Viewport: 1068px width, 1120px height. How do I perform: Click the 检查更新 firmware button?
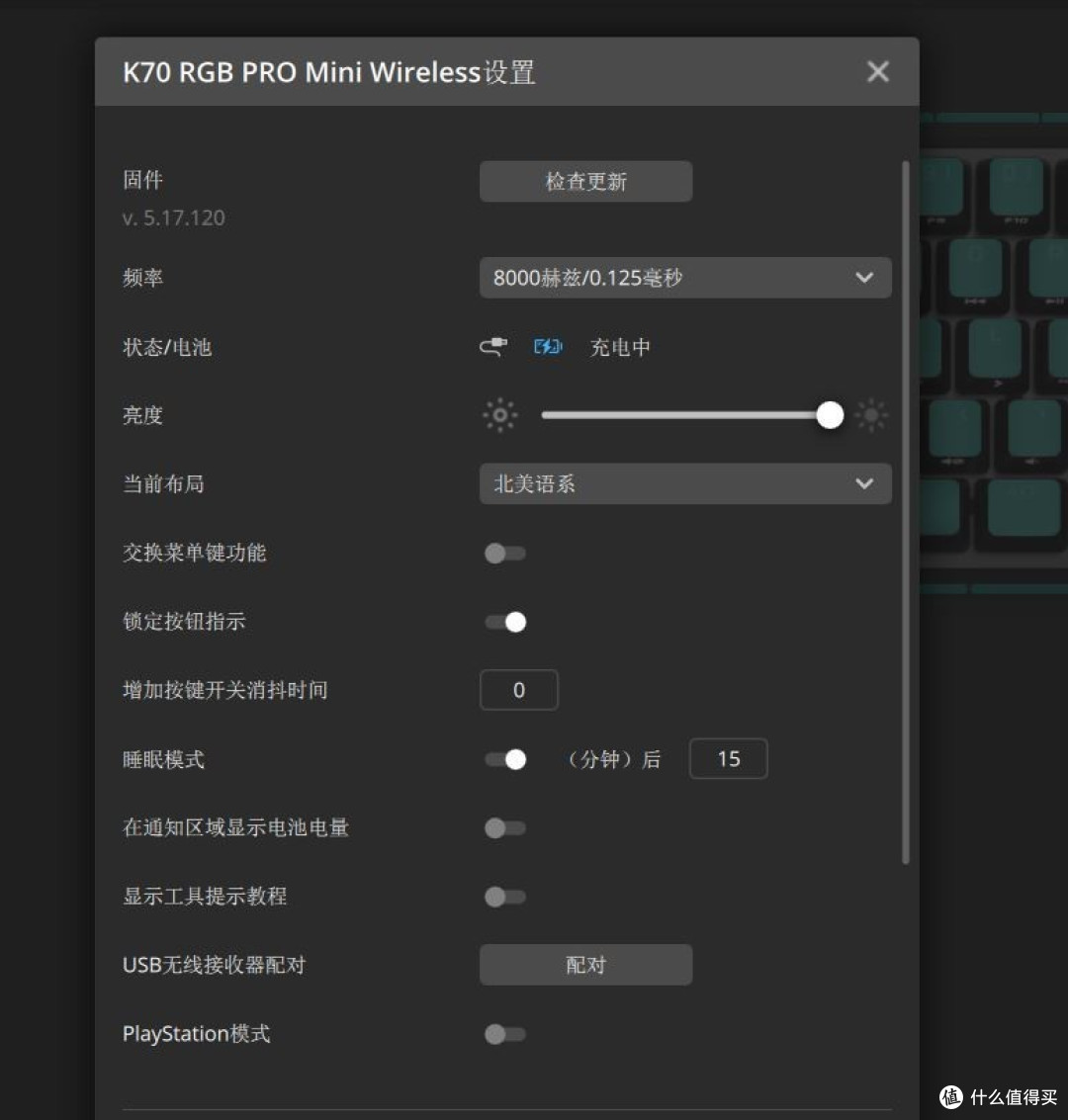585,182
